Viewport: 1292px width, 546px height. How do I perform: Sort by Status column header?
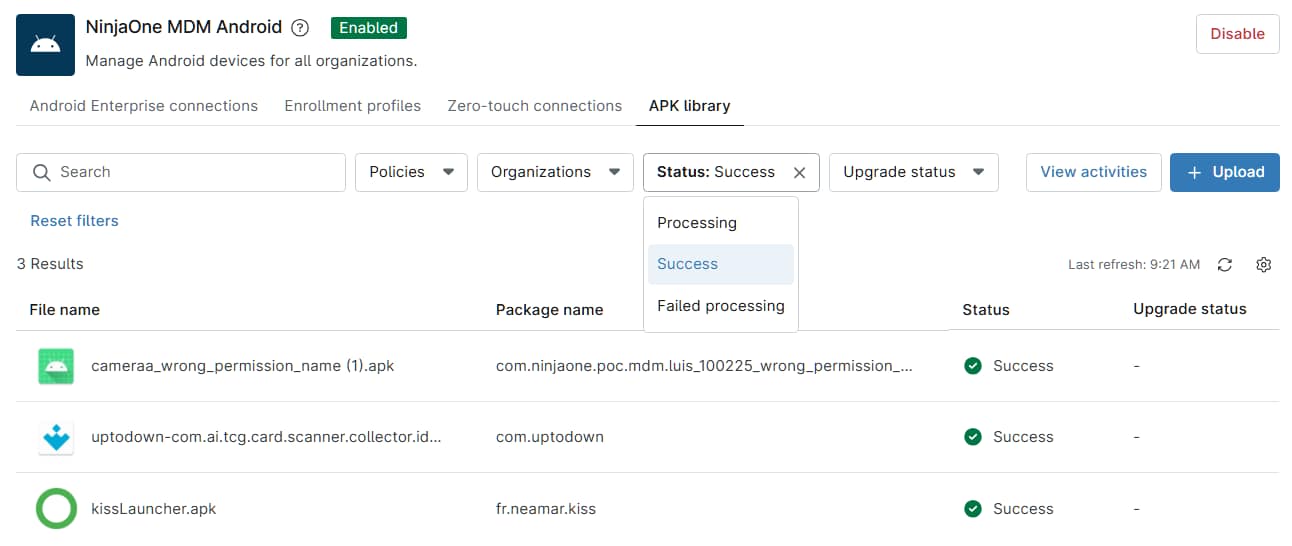pos(986,310)
